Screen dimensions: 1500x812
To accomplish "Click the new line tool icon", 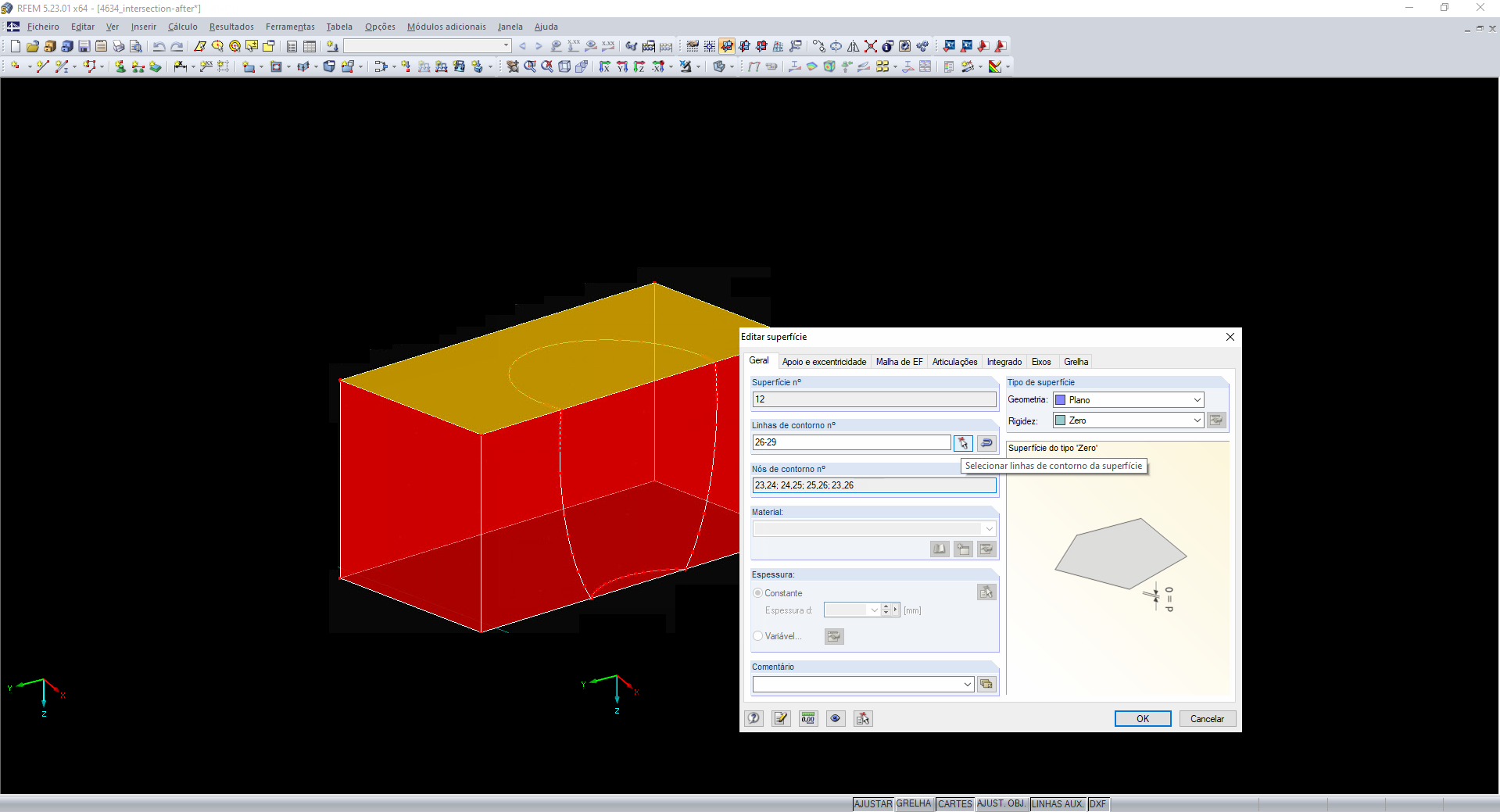I will (x=42, y=66).
